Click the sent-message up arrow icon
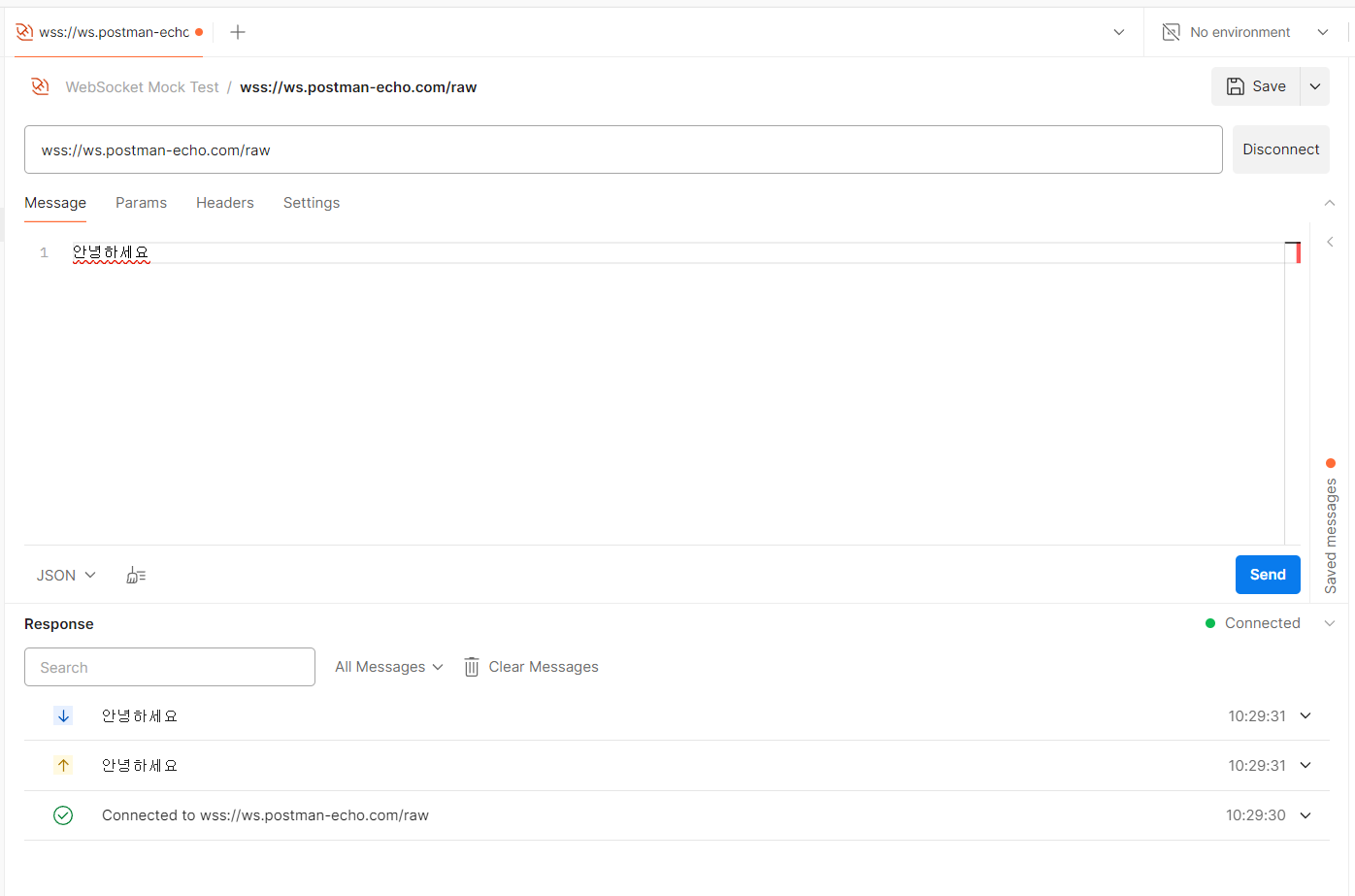 (x=63, y=765)
